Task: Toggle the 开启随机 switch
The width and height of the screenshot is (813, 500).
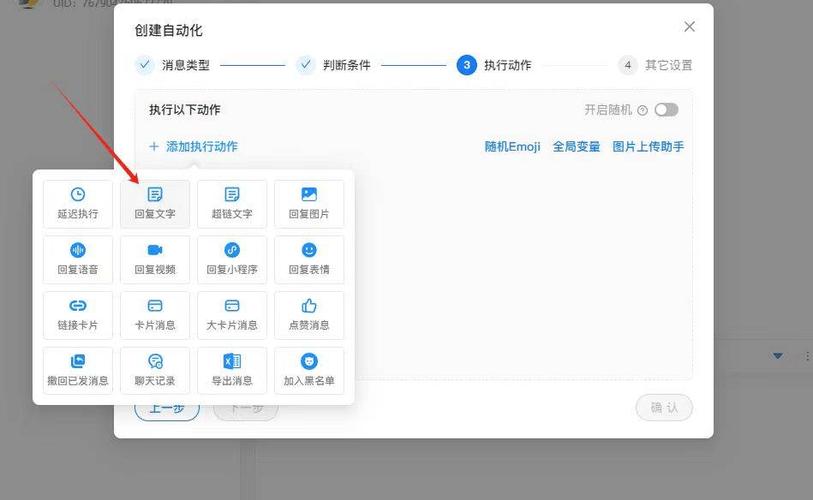Action: (666, 110)
